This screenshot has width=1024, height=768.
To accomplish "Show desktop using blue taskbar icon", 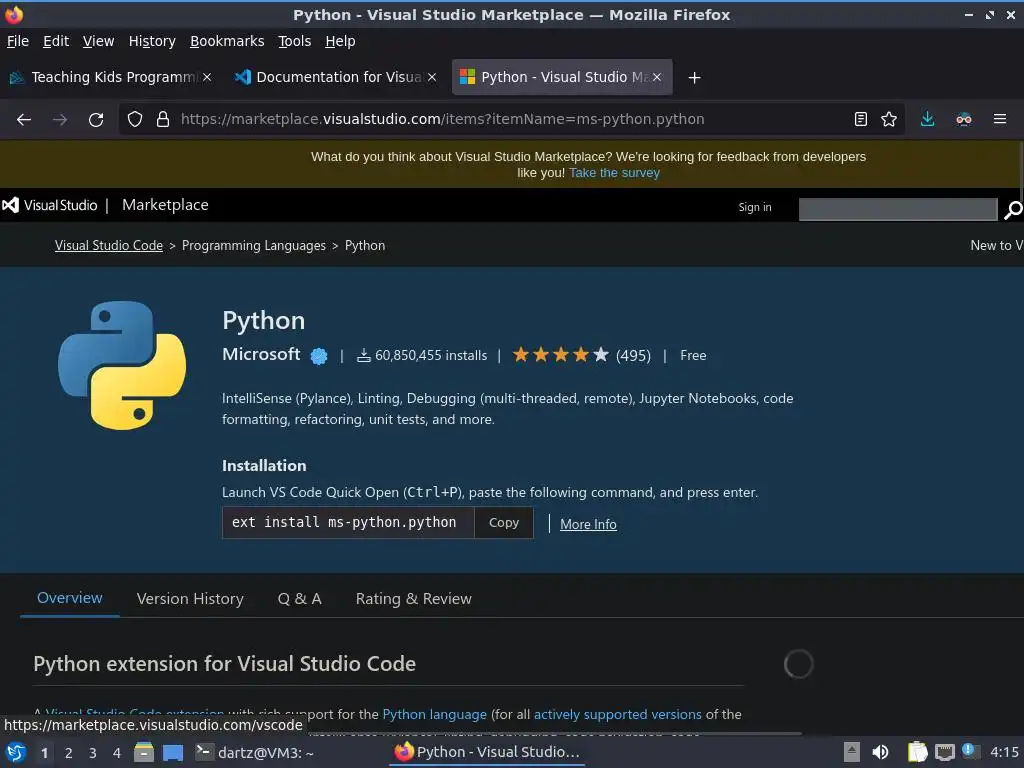I will point(173,753).
